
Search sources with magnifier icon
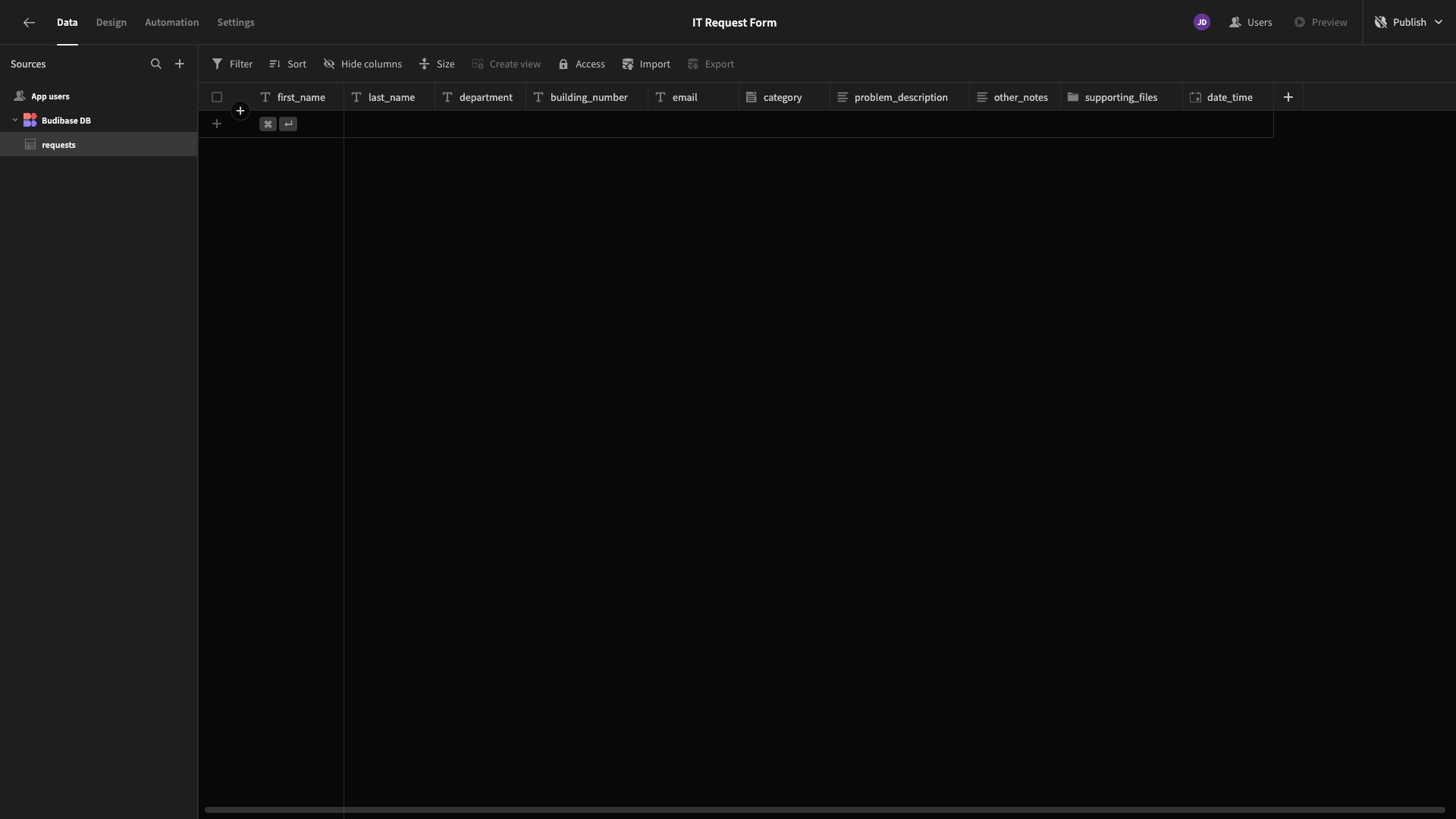coord(156,64)
